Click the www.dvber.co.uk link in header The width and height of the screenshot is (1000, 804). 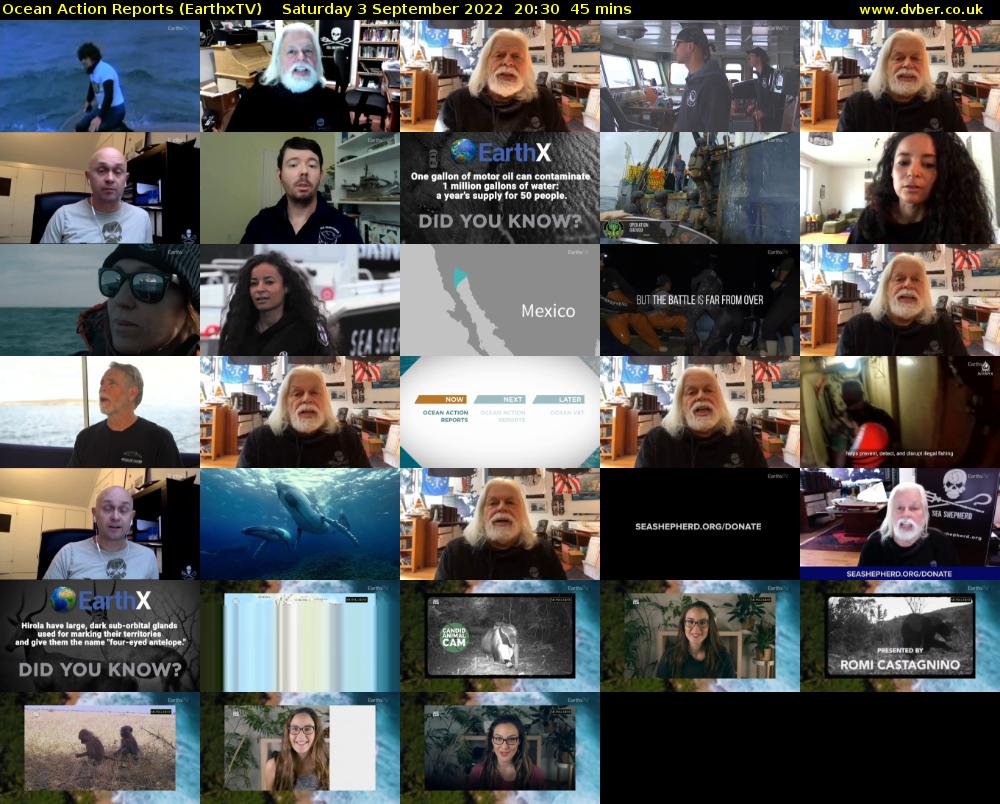921,10
